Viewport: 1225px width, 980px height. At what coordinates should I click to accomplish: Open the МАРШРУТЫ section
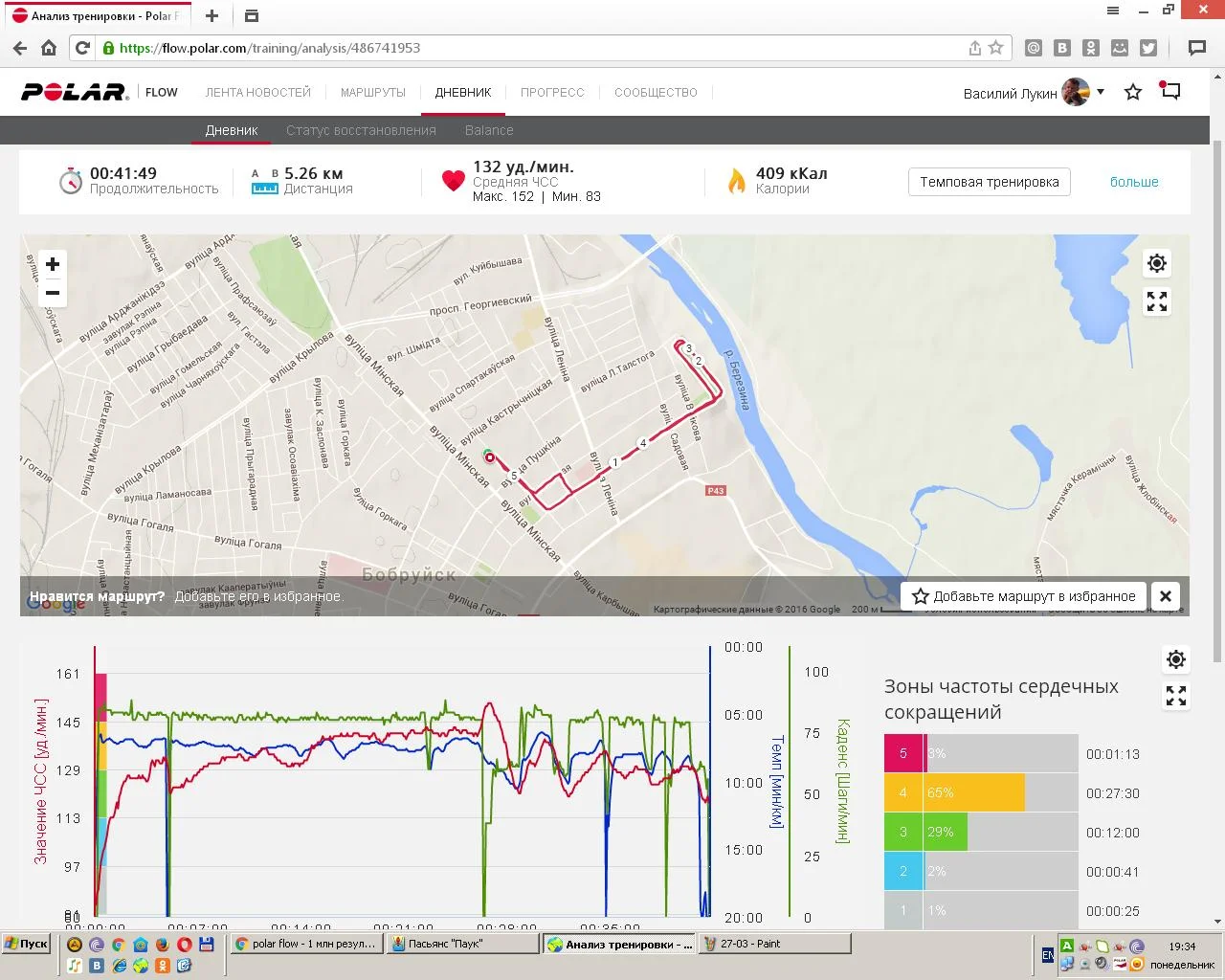(373, 93)
